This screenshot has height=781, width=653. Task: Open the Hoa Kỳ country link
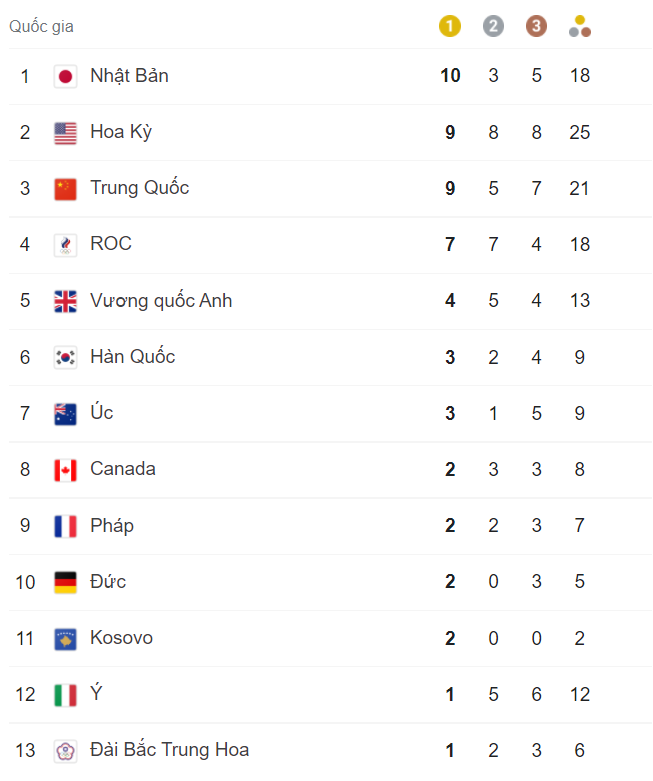121,132
